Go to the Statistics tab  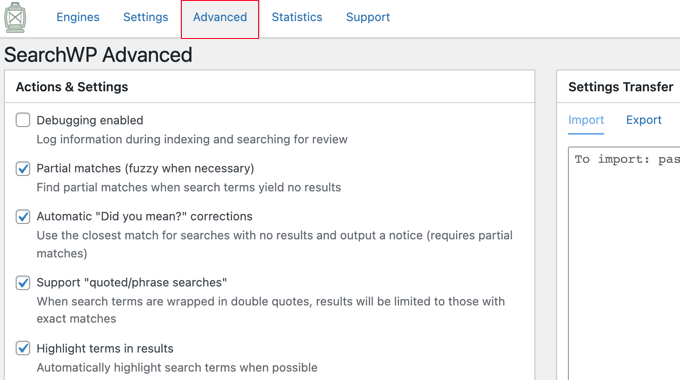297,17
